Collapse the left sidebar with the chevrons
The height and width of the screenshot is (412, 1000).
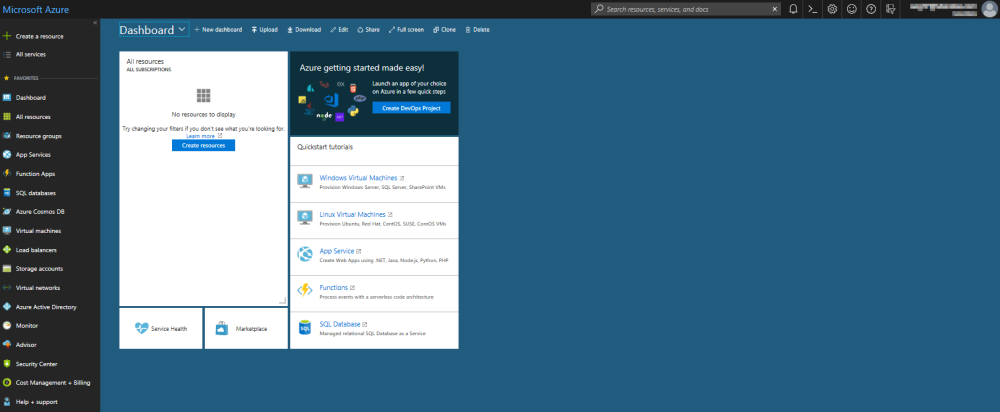click(x=95, y=22)
